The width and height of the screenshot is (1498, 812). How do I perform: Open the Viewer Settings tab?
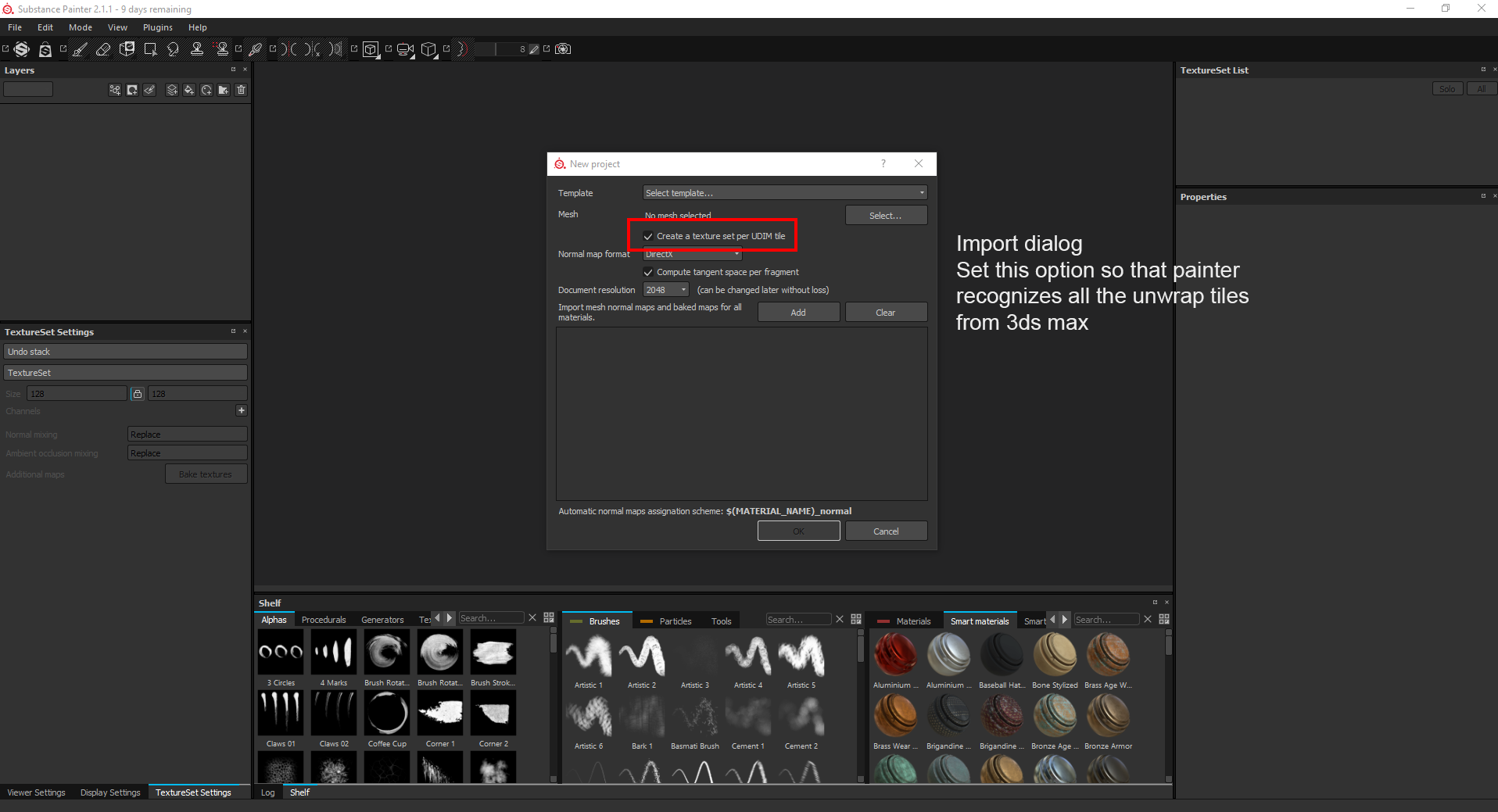coord(36,792)
